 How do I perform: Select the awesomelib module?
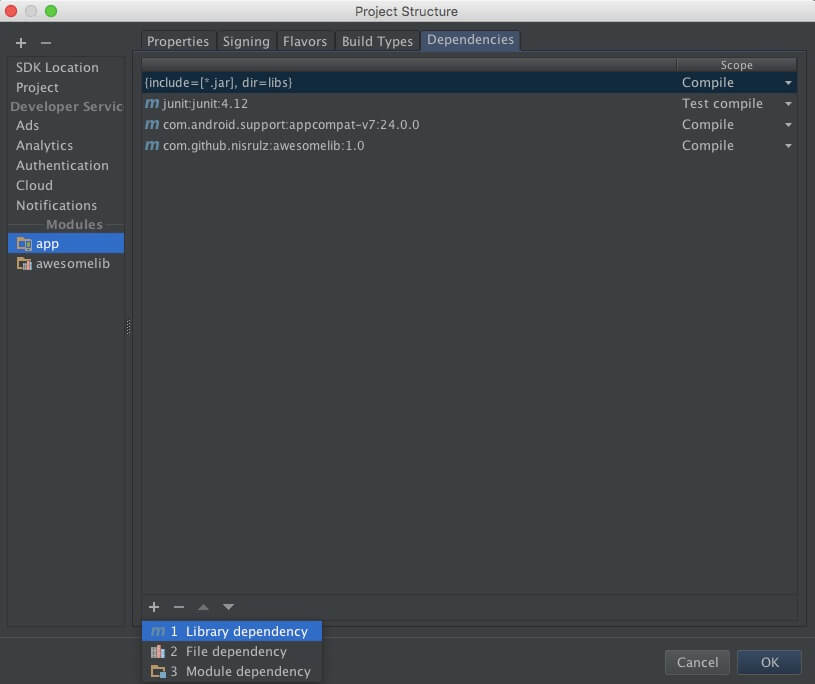(72, 264)
